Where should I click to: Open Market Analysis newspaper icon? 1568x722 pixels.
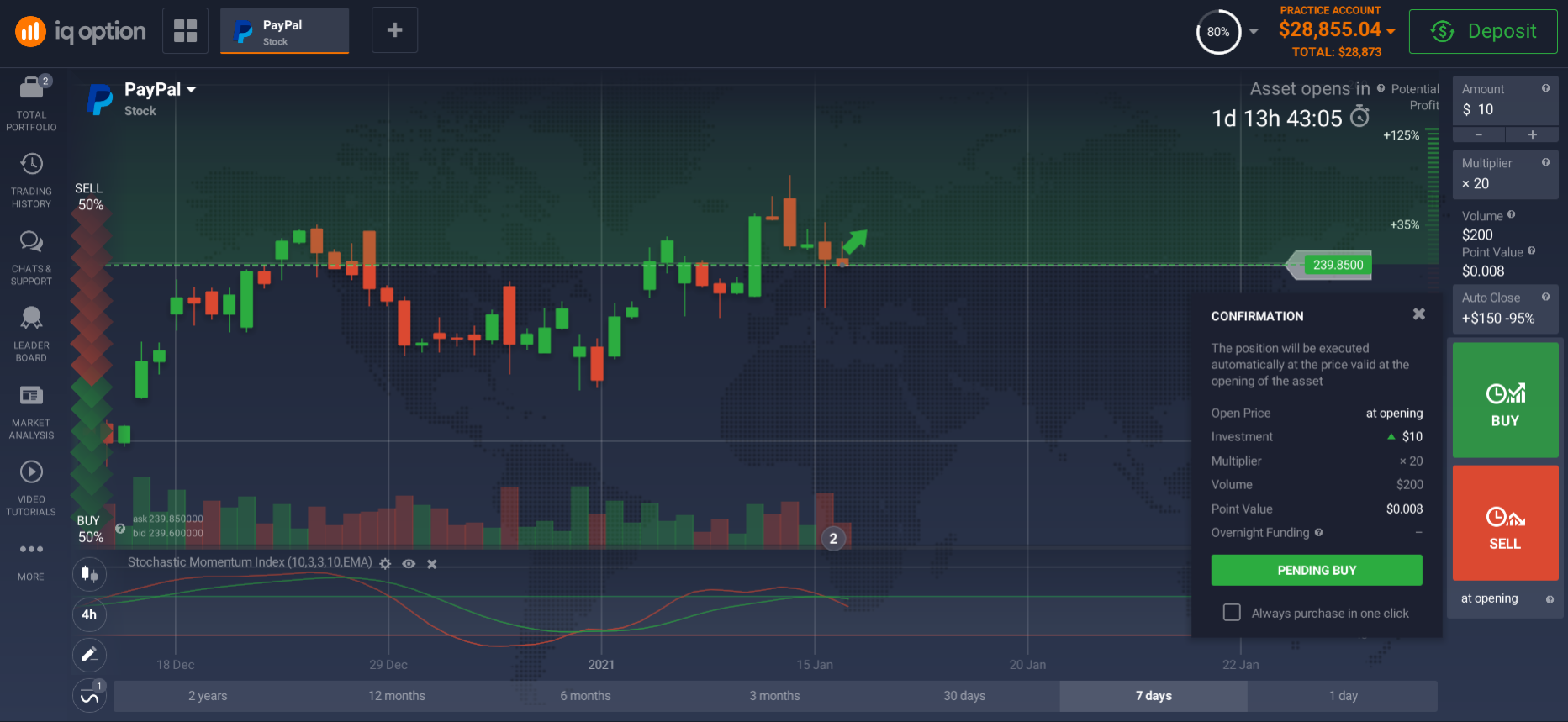click(x=31, y=395)
